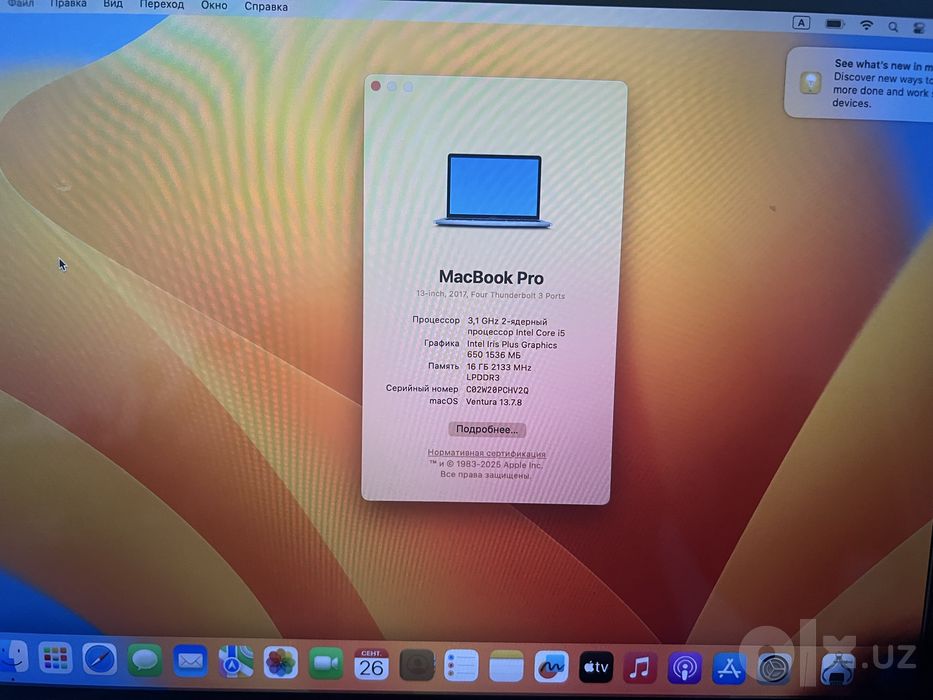The width and height of the screenshot is (933, 700).
Task: Open Messages app in Dock
Action: (x=145, y=660)
